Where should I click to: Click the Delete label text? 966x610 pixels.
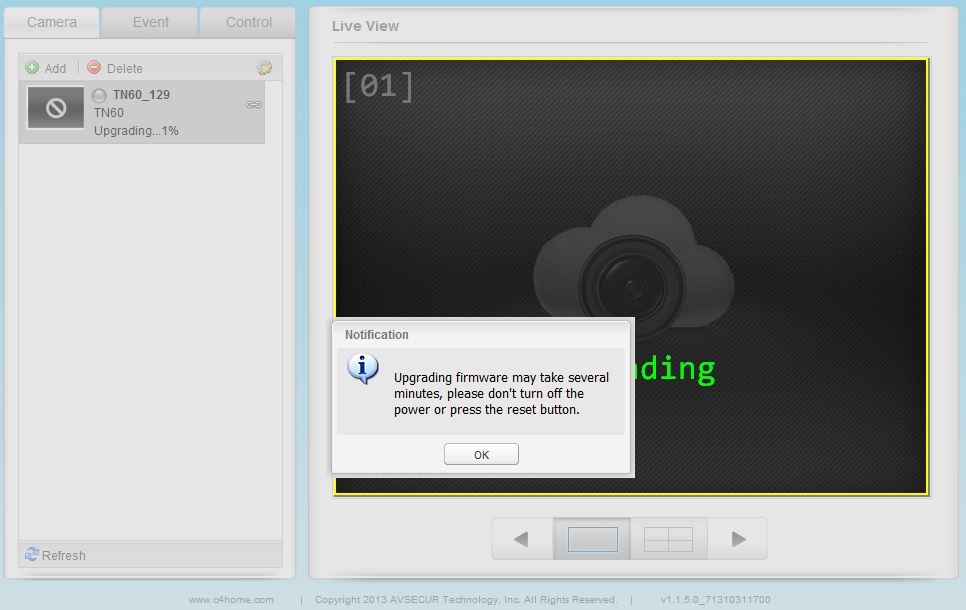(x=124, y=68)
